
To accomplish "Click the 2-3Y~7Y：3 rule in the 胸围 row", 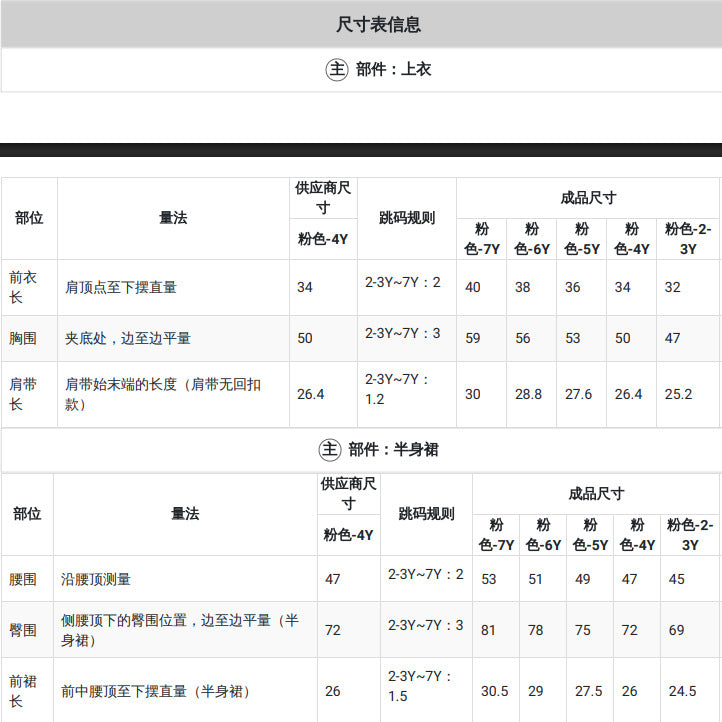I will (x=402, y=333).
